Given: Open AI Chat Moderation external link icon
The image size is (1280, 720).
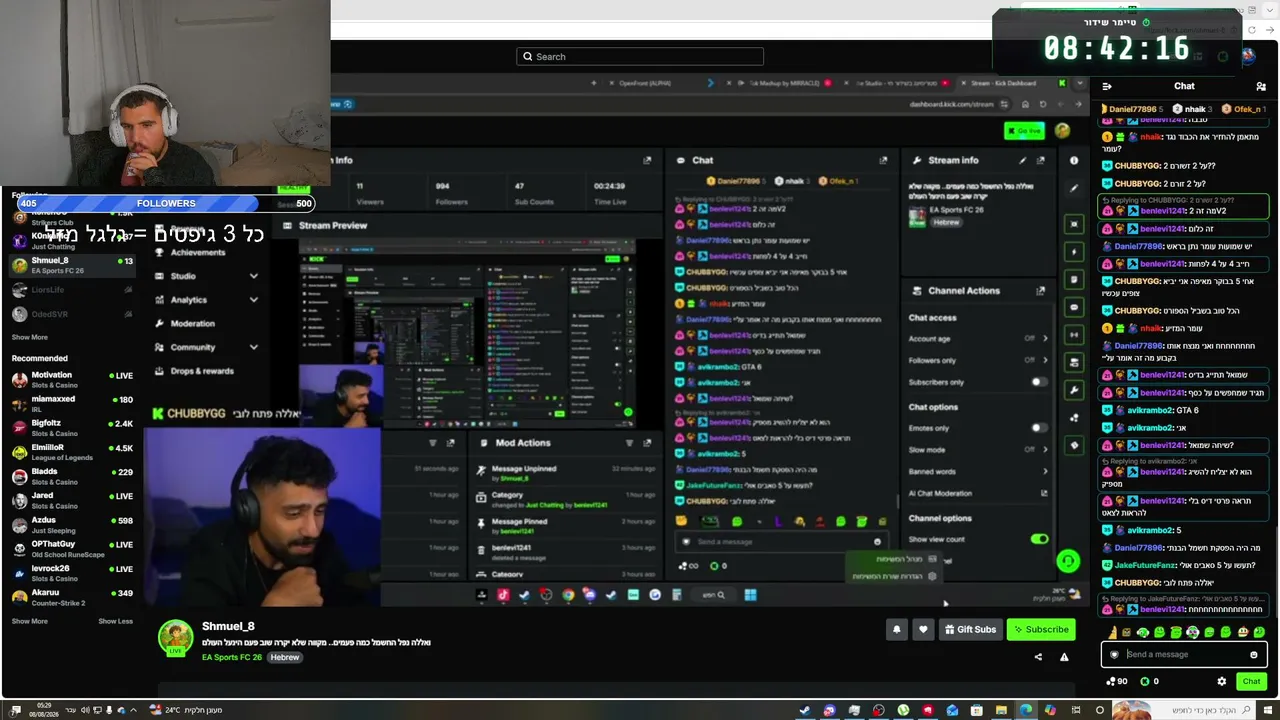Looking at the screenshot, I should coord(1044,493).
